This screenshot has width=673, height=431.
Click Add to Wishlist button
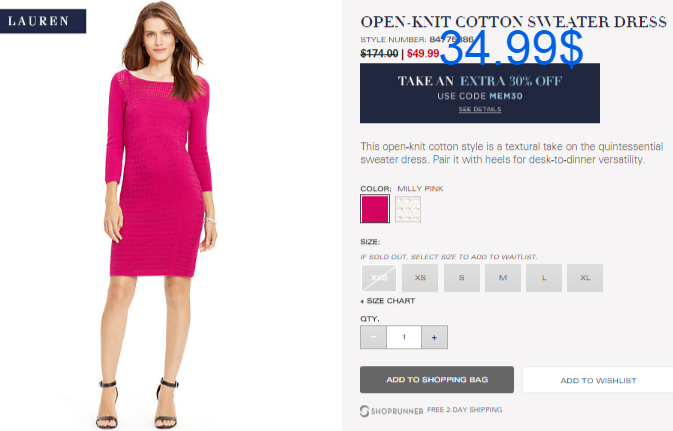598,380
